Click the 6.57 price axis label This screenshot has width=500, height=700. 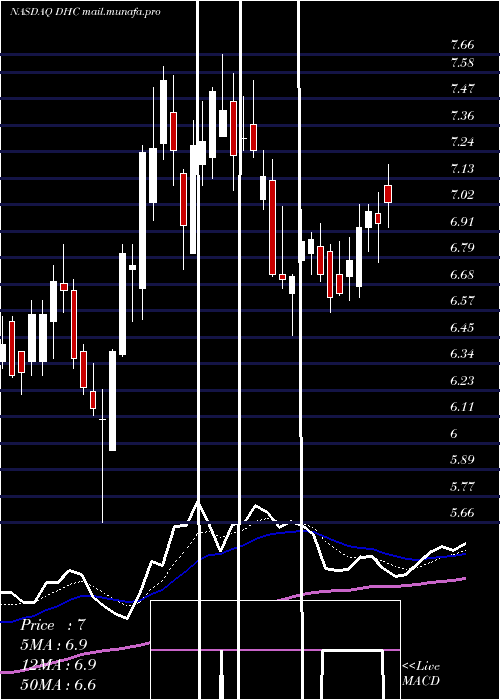click(x=462, y=301)
